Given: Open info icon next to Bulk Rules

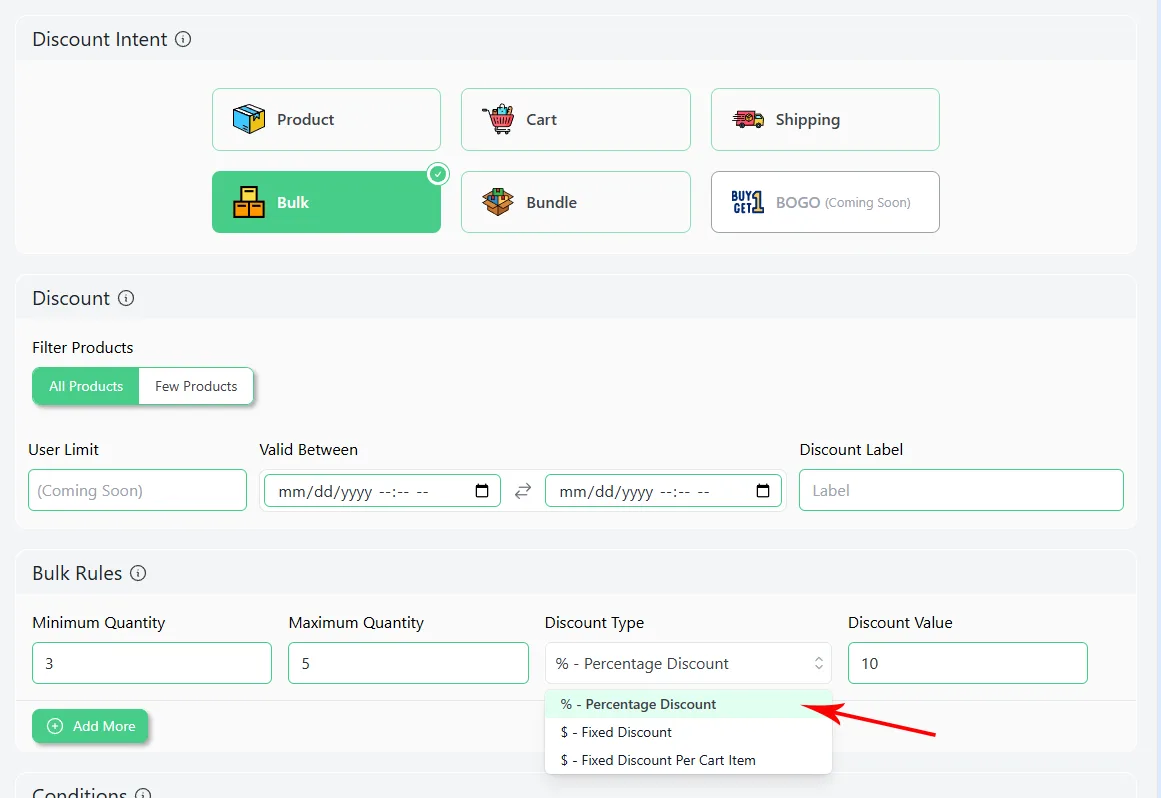Looking at the screenshot, I should [138, 573].
